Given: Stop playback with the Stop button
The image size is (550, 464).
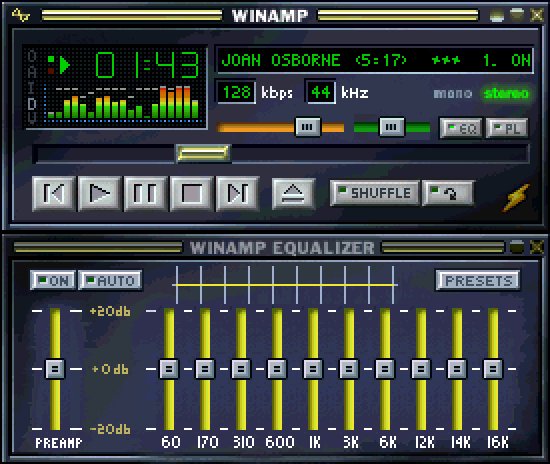Looking at the screenshot, I should point(191,194).
